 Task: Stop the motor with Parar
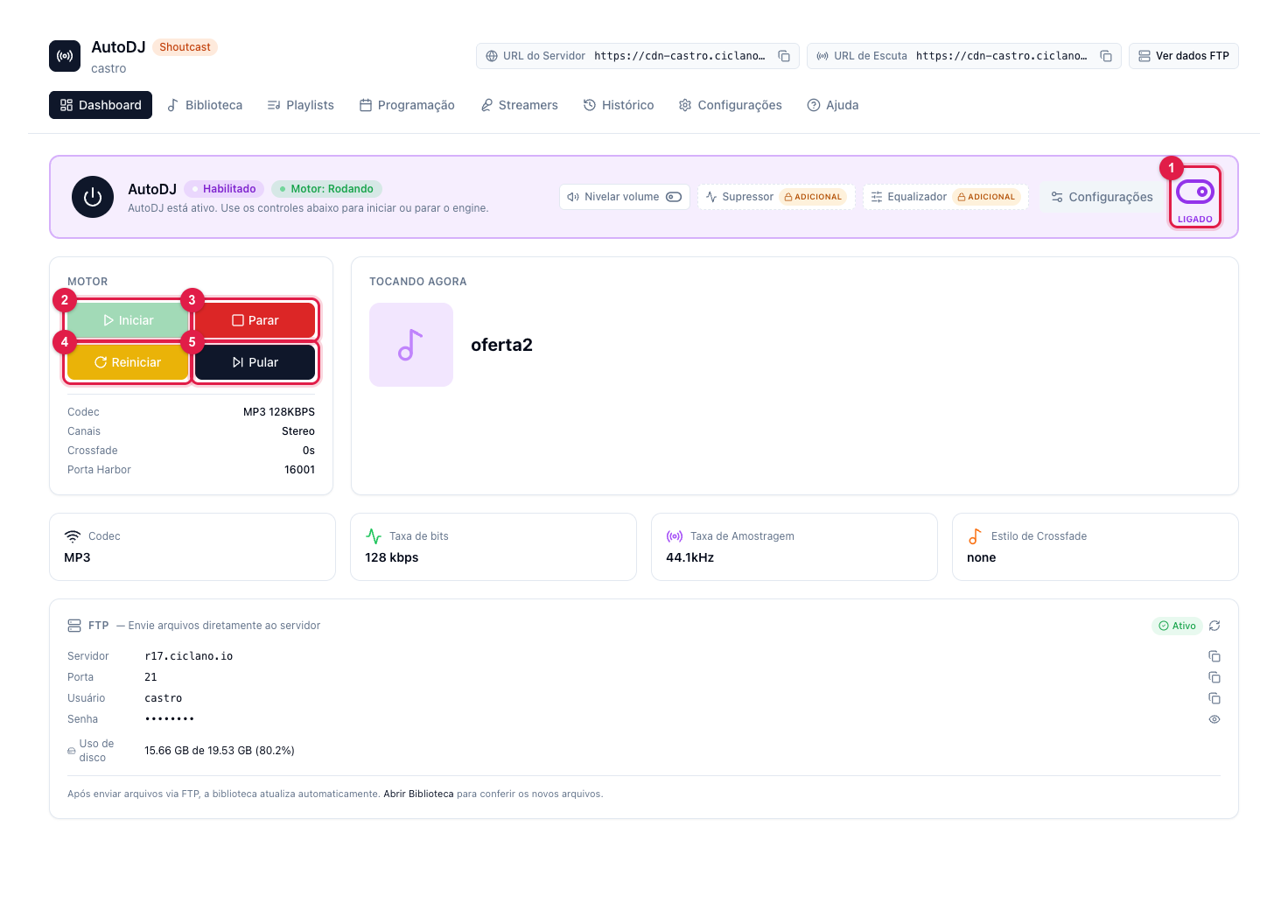coord(255,320)
